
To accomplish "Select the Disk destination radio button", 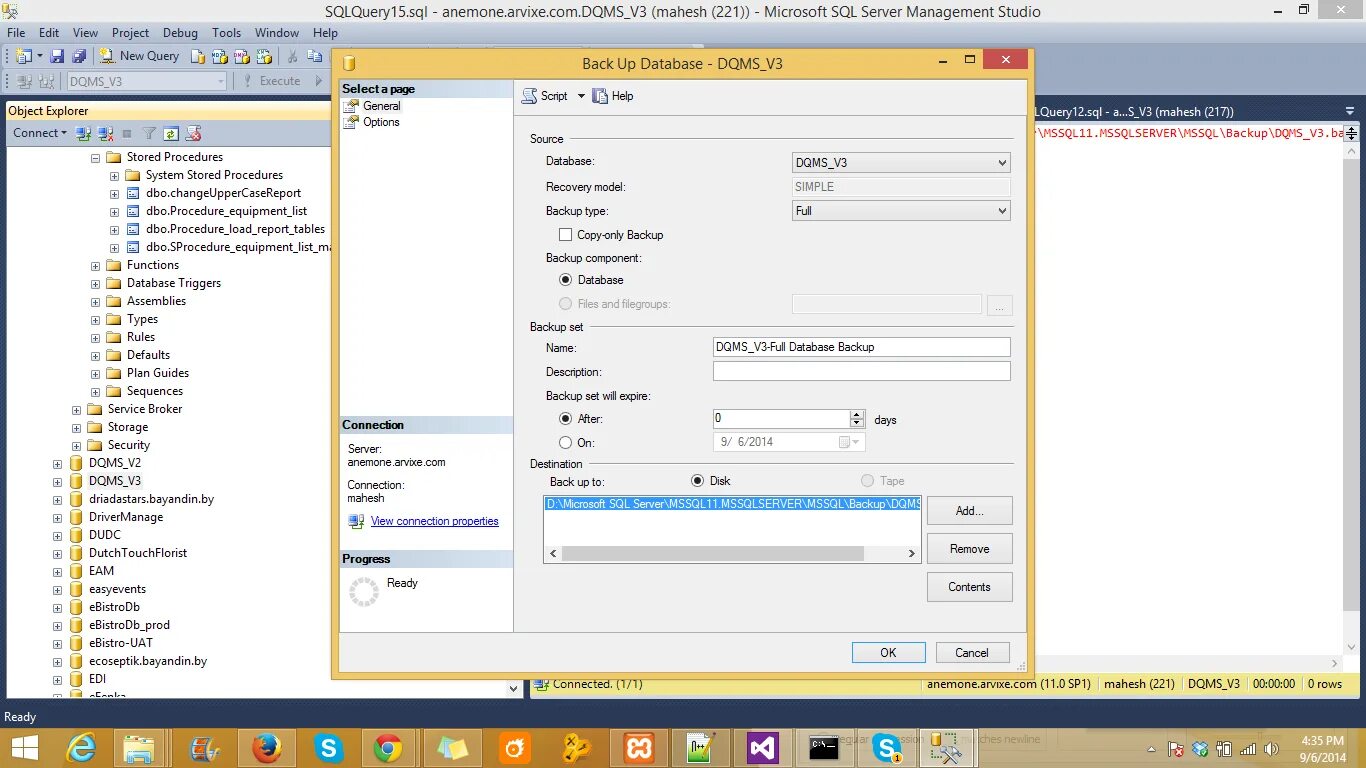I will coord(698,481).
